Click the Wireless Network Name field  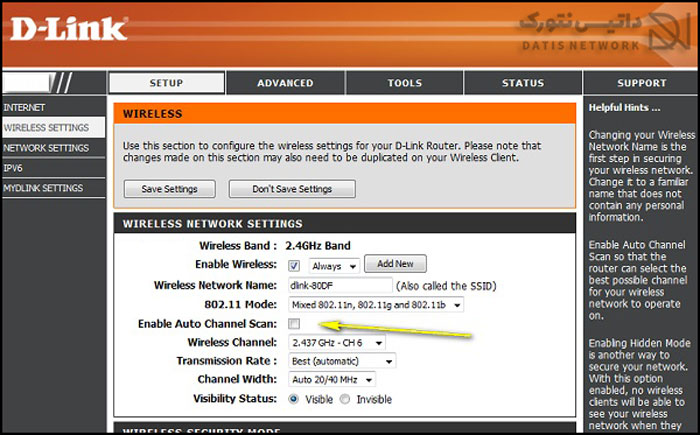coord(340,285)
